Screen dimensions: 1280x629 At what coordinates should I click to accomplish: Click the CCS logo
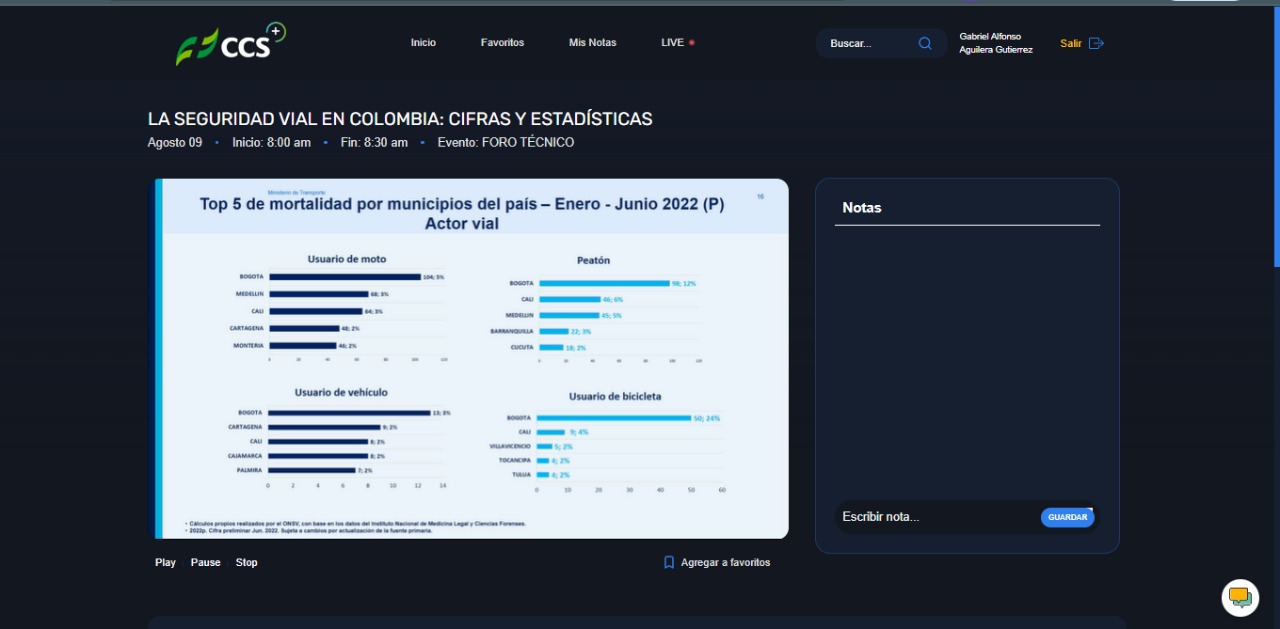[231, 44]
